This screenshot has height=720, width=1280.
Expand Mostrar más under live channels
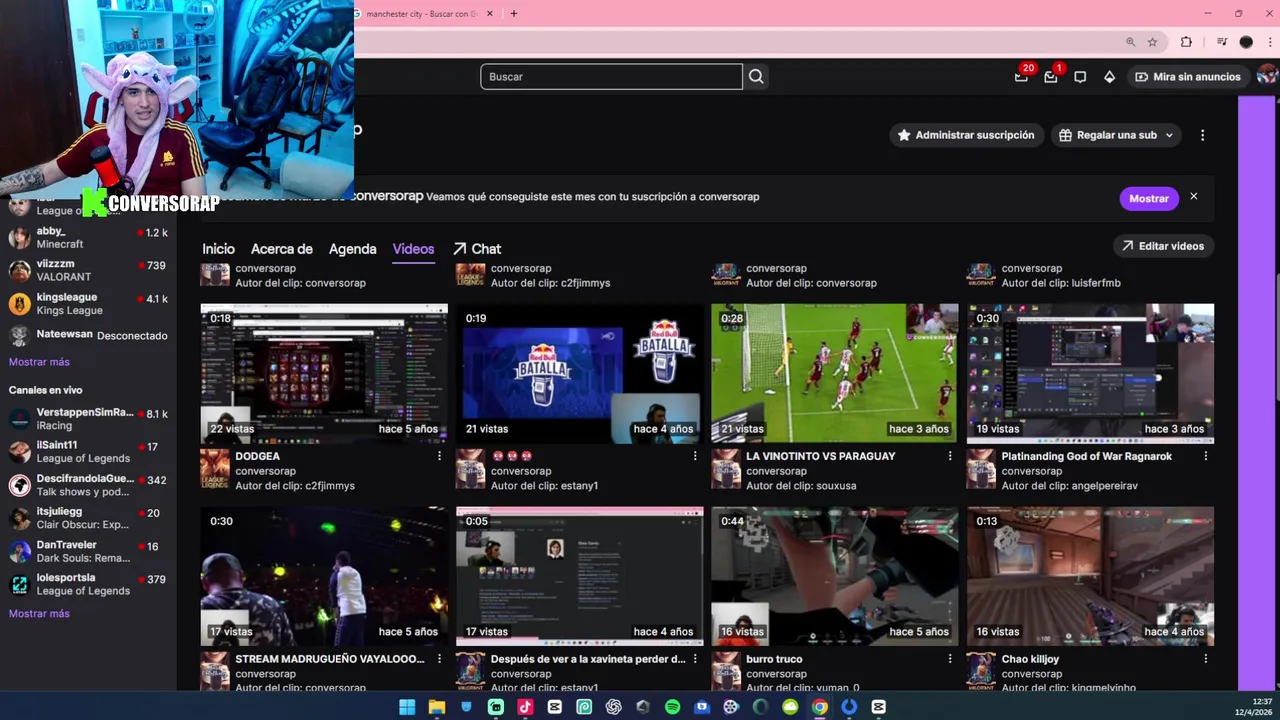(39, 614)
